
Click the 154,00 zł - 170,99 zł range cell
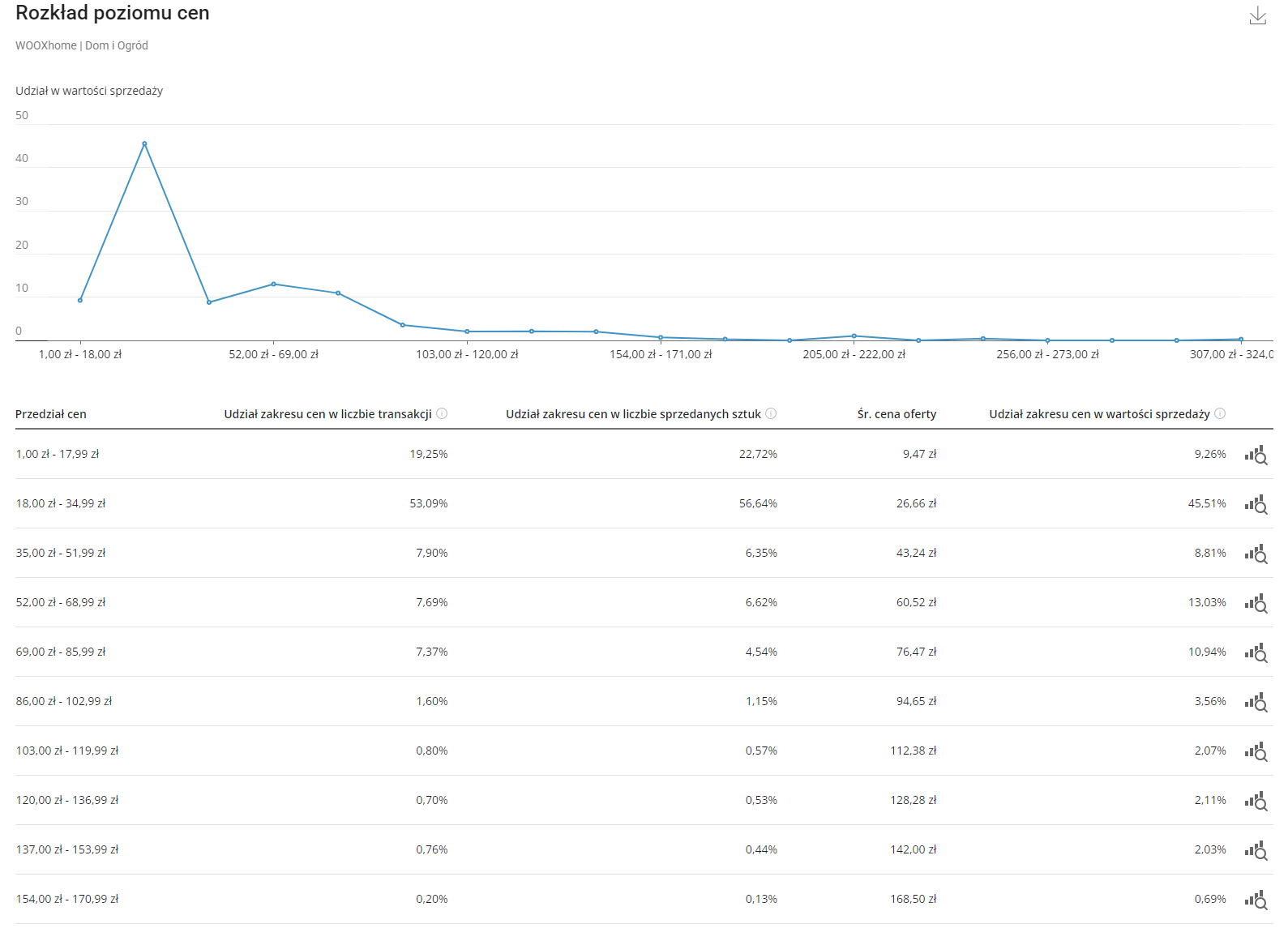tap(67, 899)
